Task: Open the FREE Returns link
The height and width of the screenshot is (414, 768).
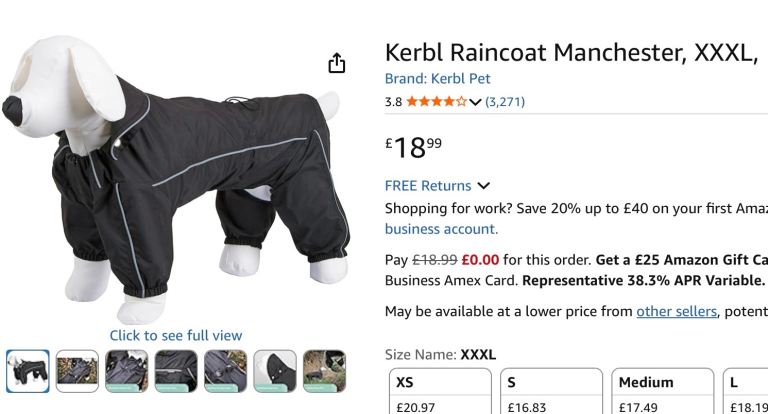Action: click(428, 186)
